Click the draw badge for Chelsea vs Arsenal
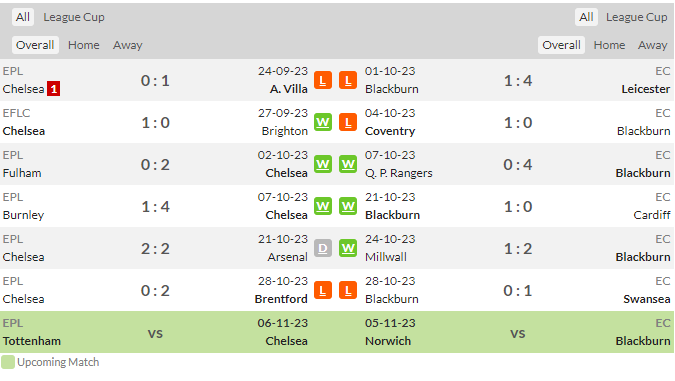The width and height of the screenshot is (675, 381). tap(323, 248)
